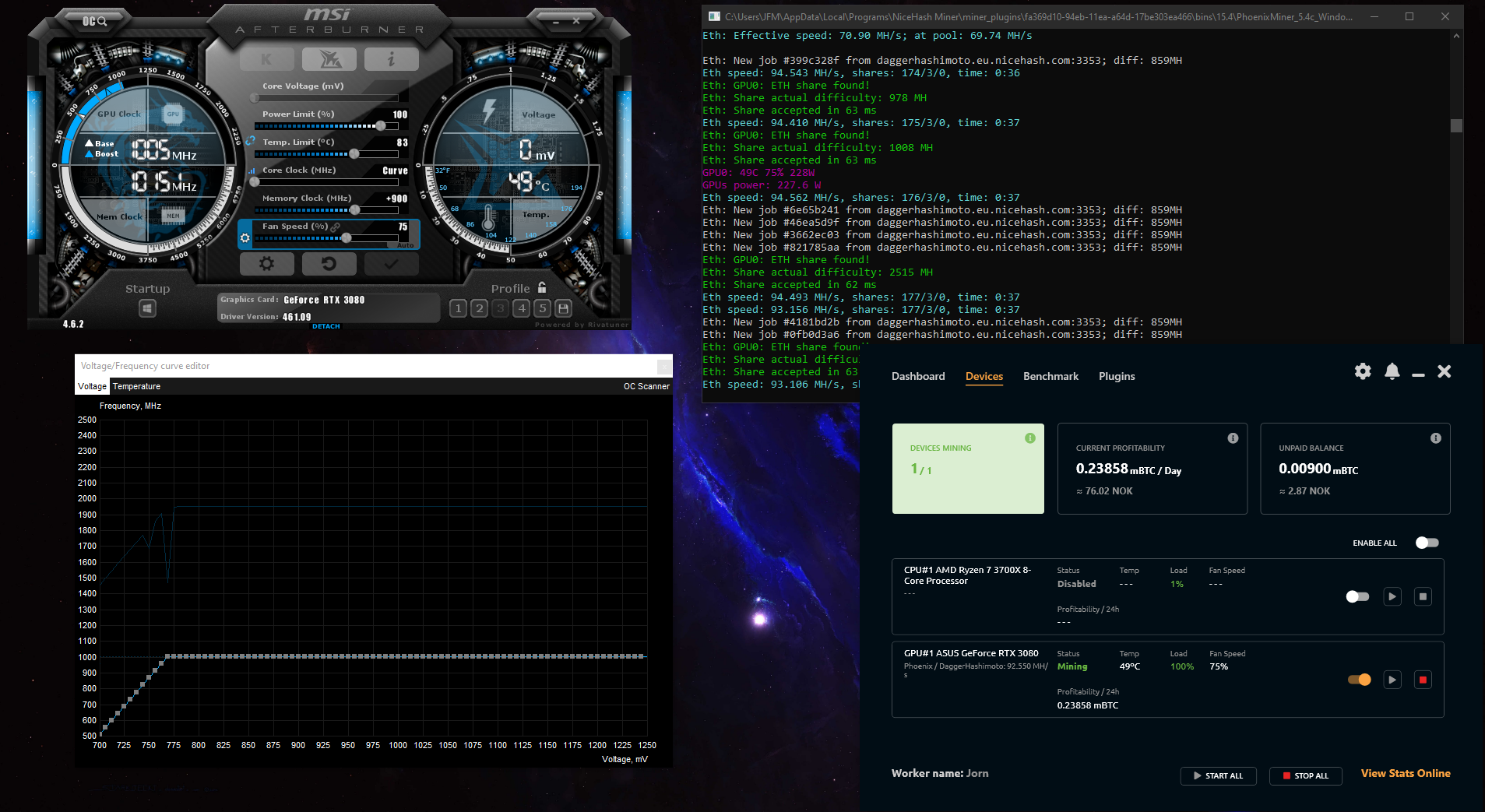1485x812 pixels.
Task: Unlock the Afterburner profile lock
Action: click(542, 287)
